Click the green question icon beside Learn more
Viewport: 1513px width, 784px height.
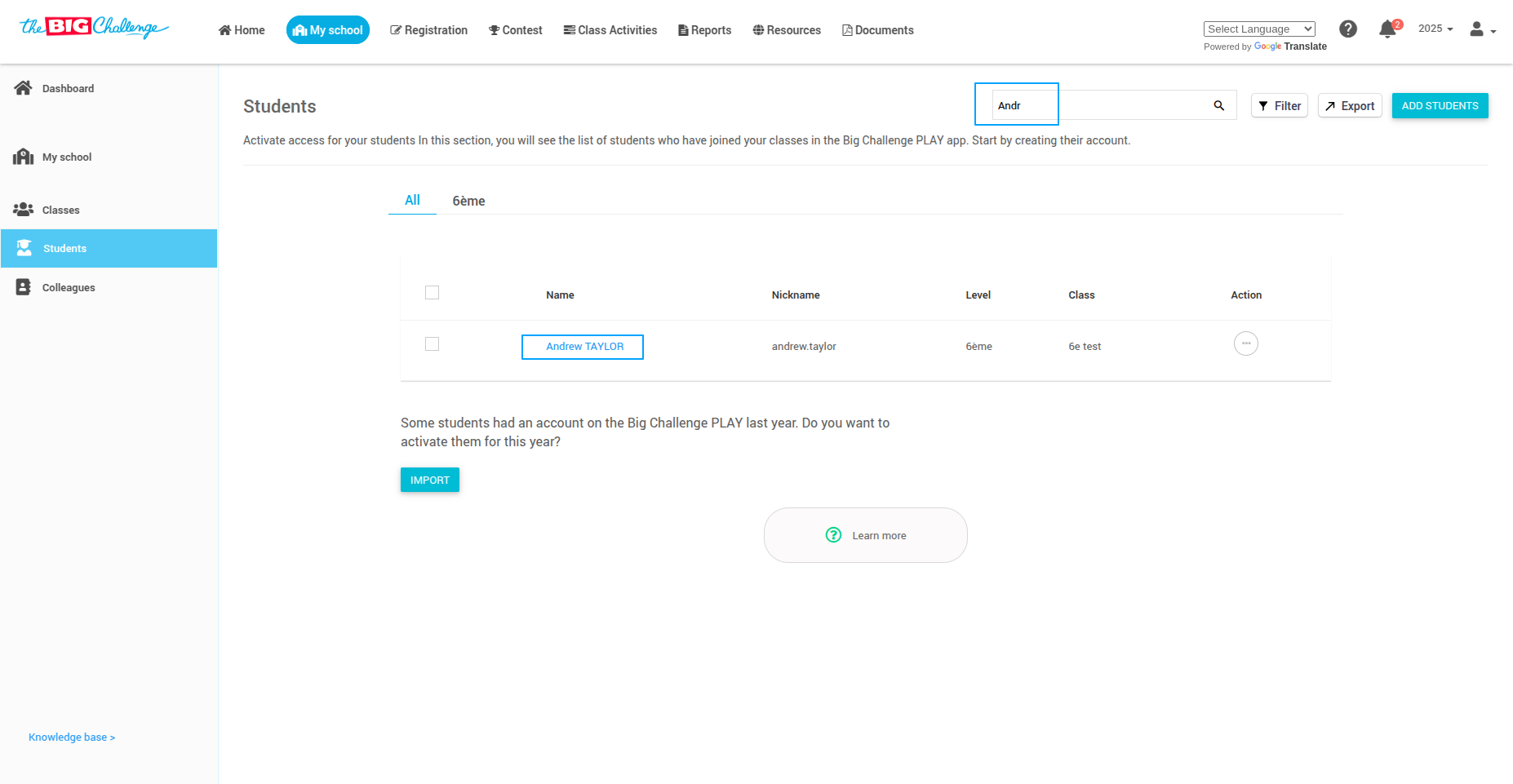[833, 535]
